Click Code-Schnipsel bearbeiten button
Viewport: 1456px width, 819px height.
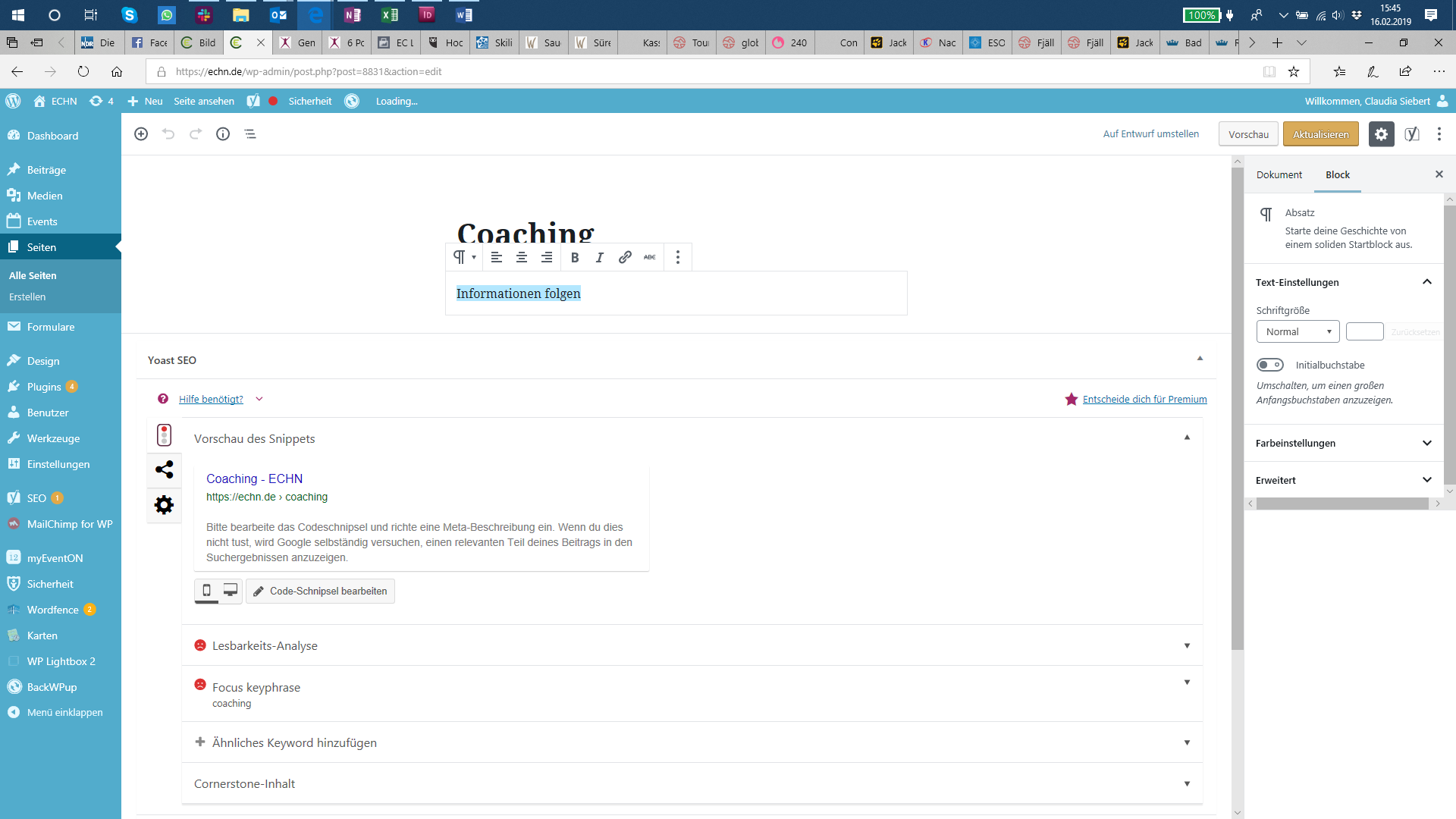(x=320, y=591)
